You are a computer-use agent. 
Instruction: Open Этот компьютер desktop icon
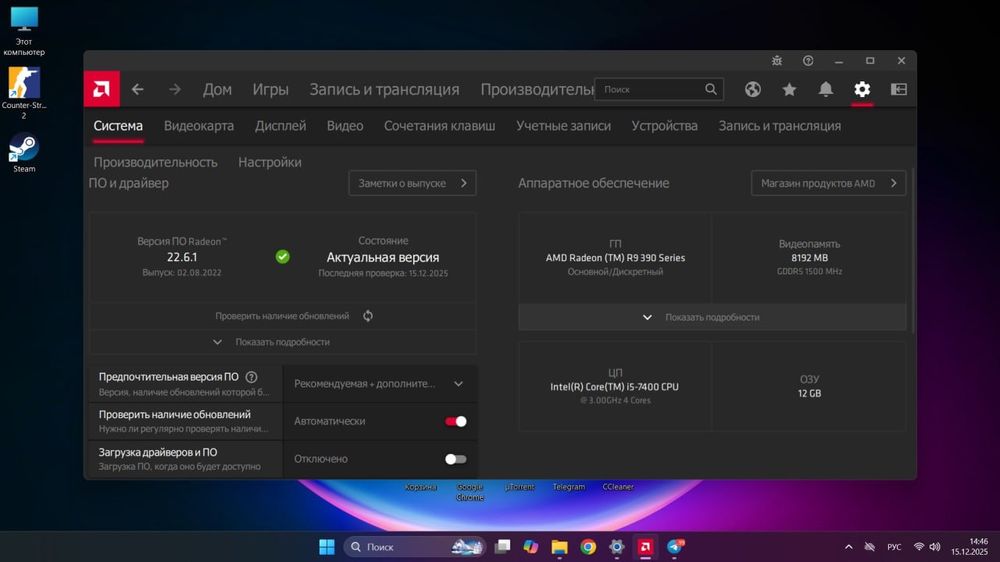tap(24, 31)
